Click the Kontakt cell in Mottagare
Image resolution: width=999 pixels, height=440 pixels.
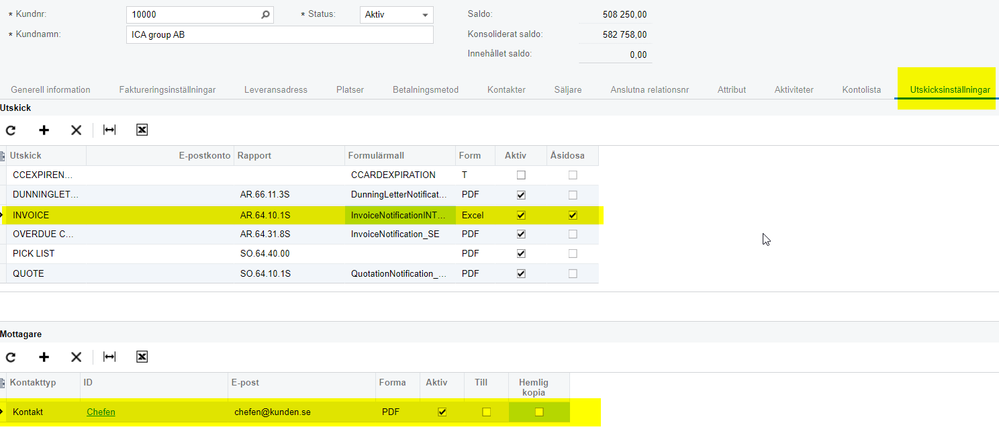[43, 412]
